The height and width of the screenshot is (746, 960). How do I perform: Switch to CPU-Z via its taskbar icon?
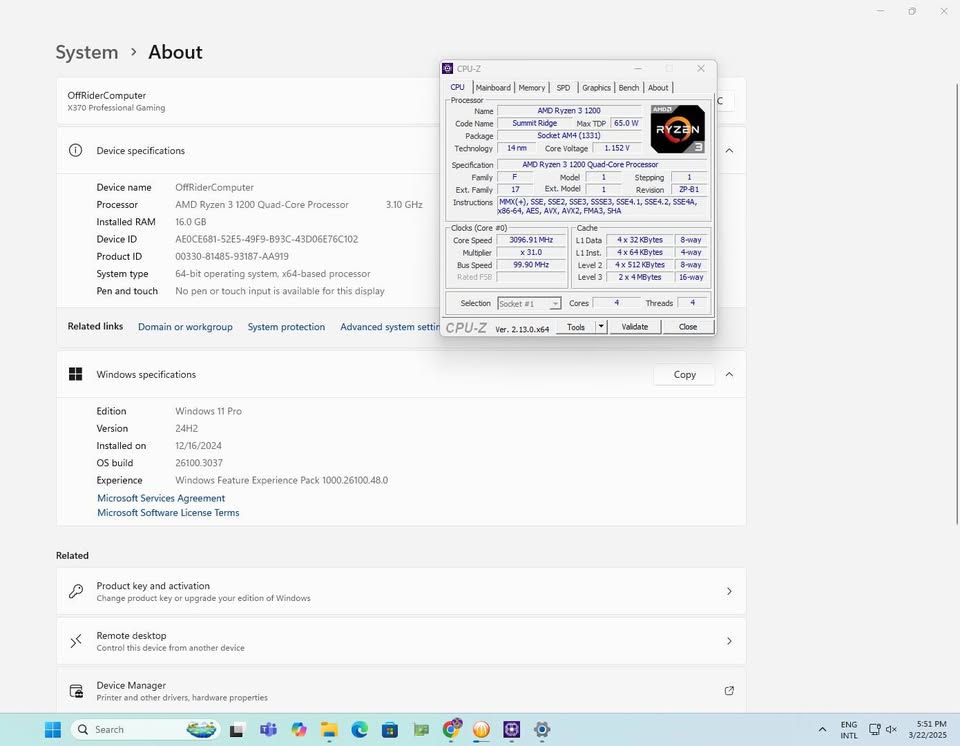click(x=511, y=729)
